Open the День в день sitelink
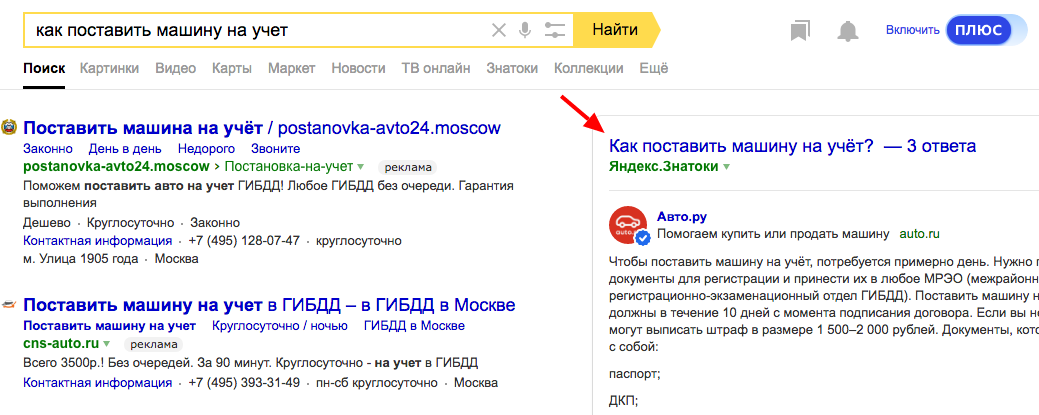Viewport: 1039px width, 415px height. 125,148
